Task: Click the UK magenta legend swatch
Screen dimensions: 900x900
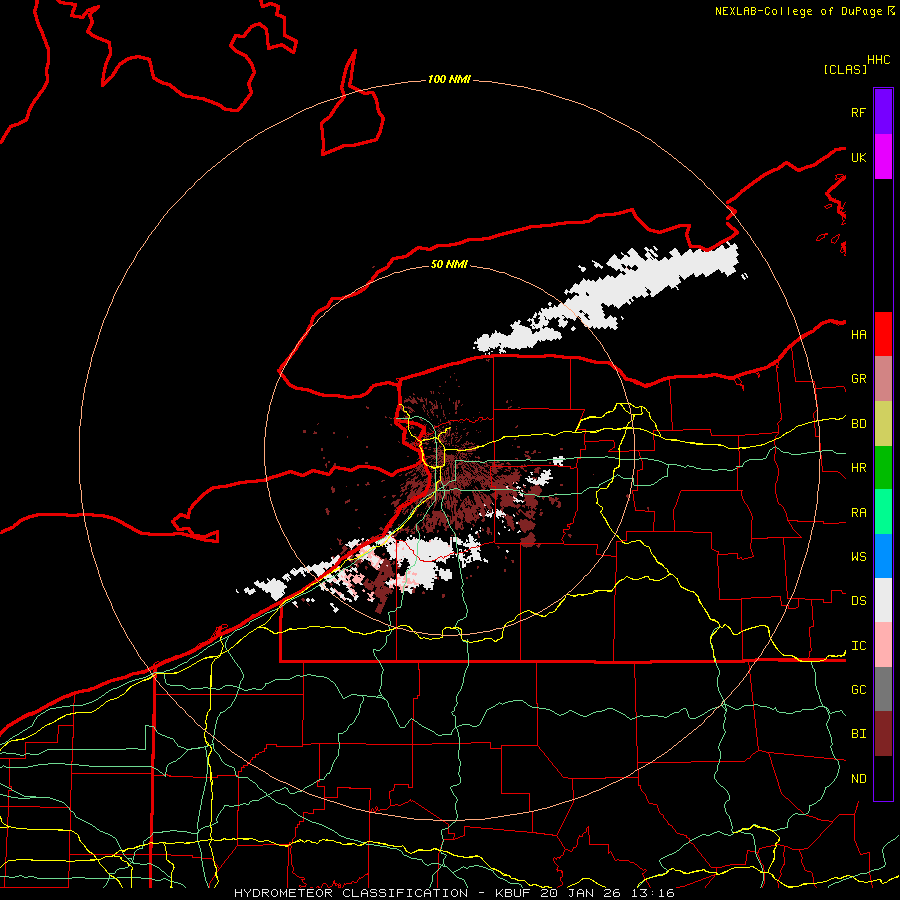Action: click(x=883, y=157)
